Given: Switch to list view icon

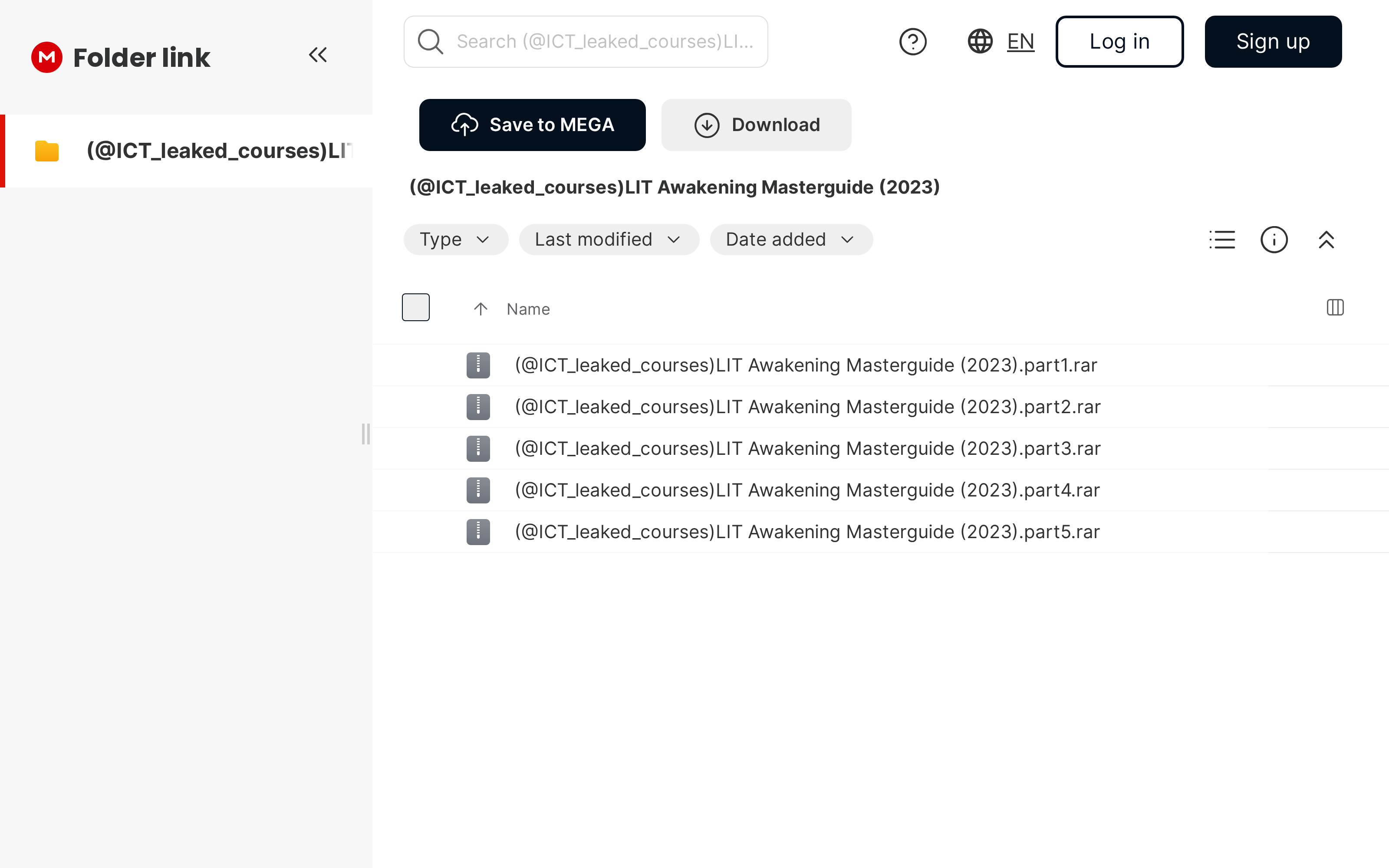Looking at the screenshot, I should pos(1222,240).
